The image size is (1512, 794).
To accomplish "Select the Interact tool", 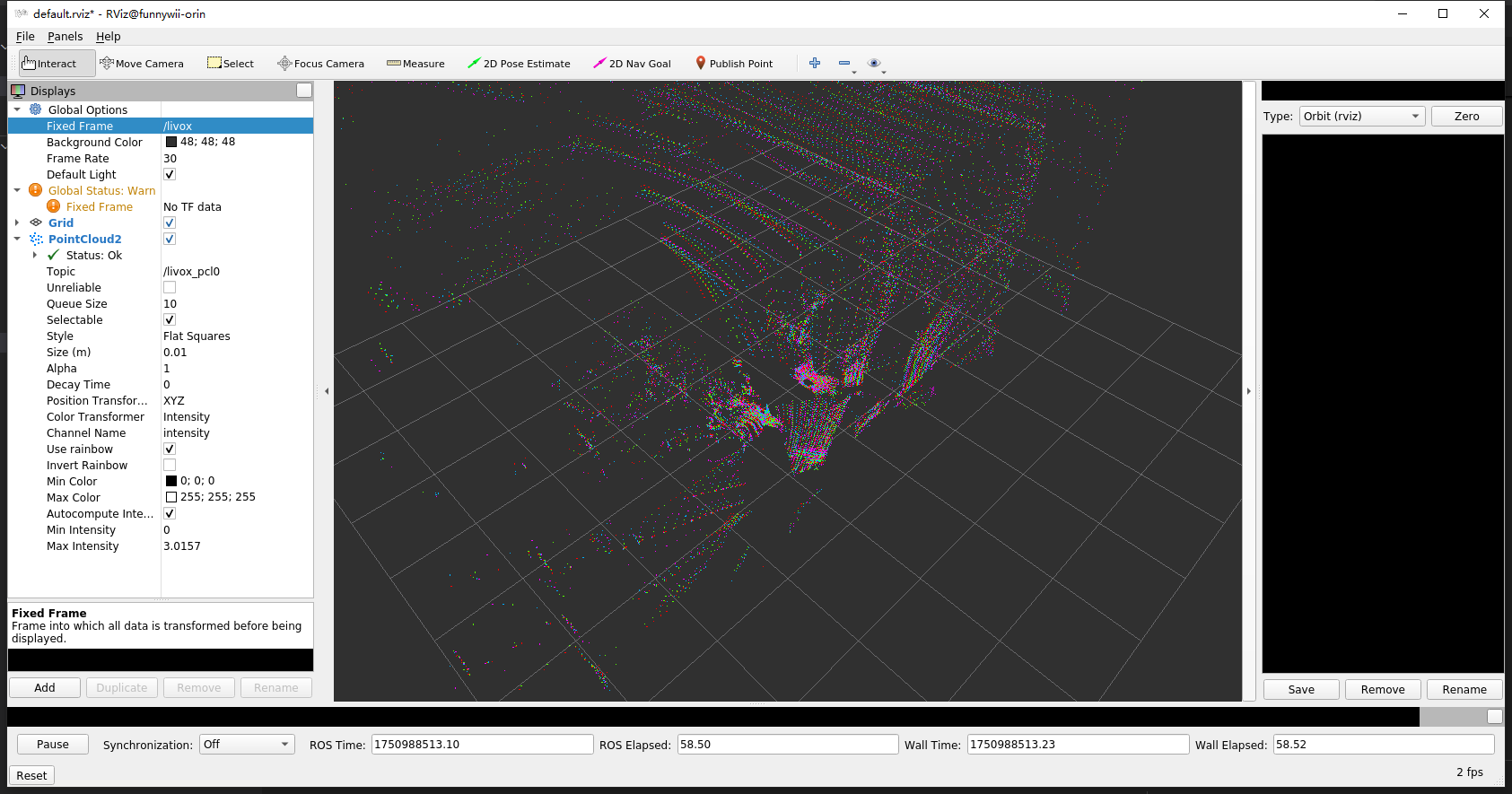I will tap(57, 64).
